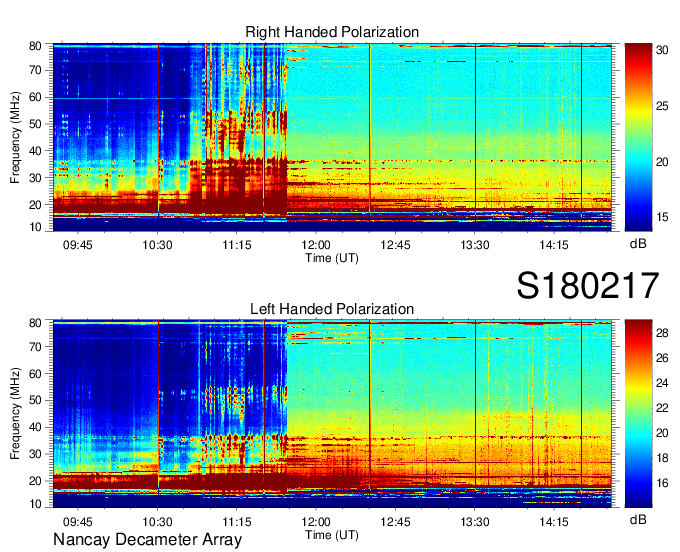The height and width of the screenshot is (552, 680).
Task: Click the Time (UT) label under top plot
Action: click(x=332, y=258)
